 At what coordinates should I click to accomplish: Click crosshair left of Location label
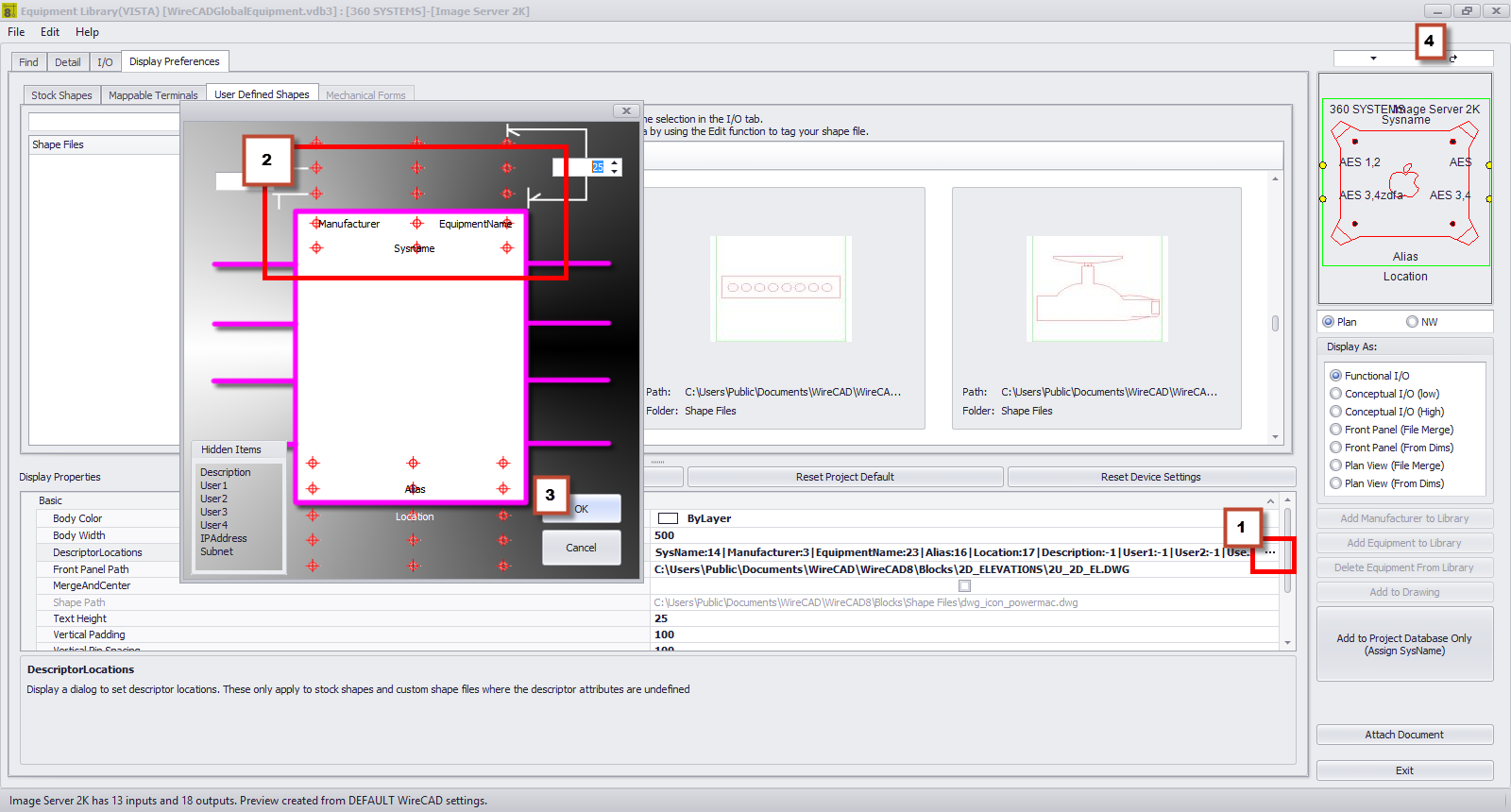click(313, 516)
